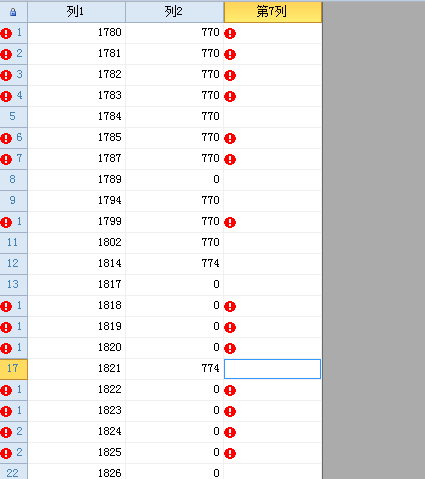Select row header number 5
Screen dimensions: 425x479
pyautogui.click(x=13, y=116)
